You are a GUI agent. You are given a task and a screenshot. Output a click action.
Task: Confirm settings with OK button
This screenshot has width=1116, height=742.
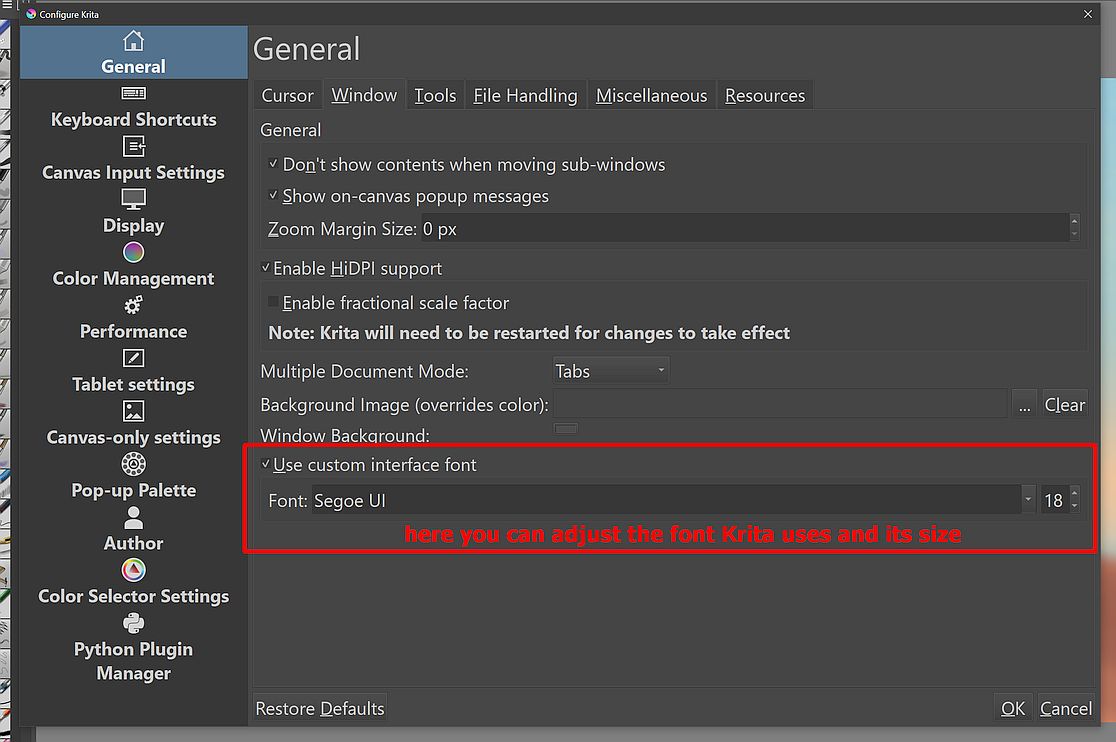1013,708
